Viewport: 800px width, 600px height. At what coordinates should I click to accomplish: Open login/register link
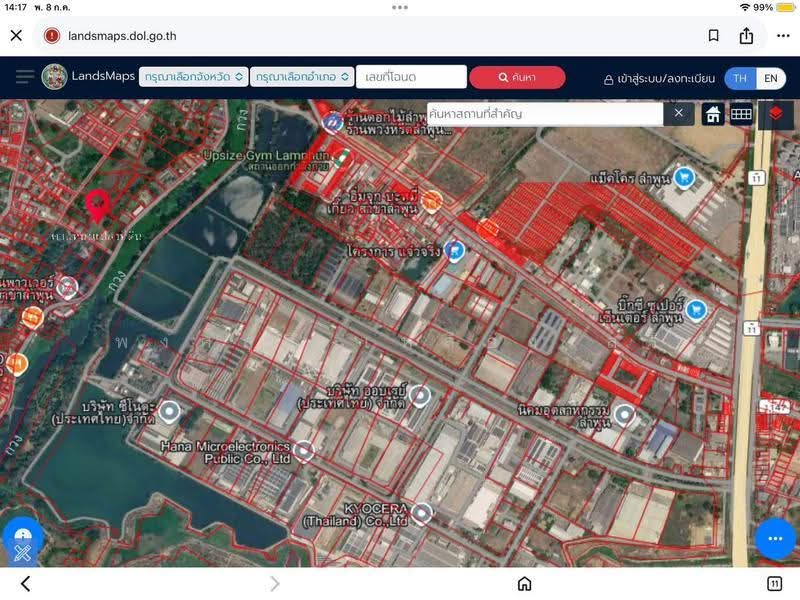pos(659,79)
